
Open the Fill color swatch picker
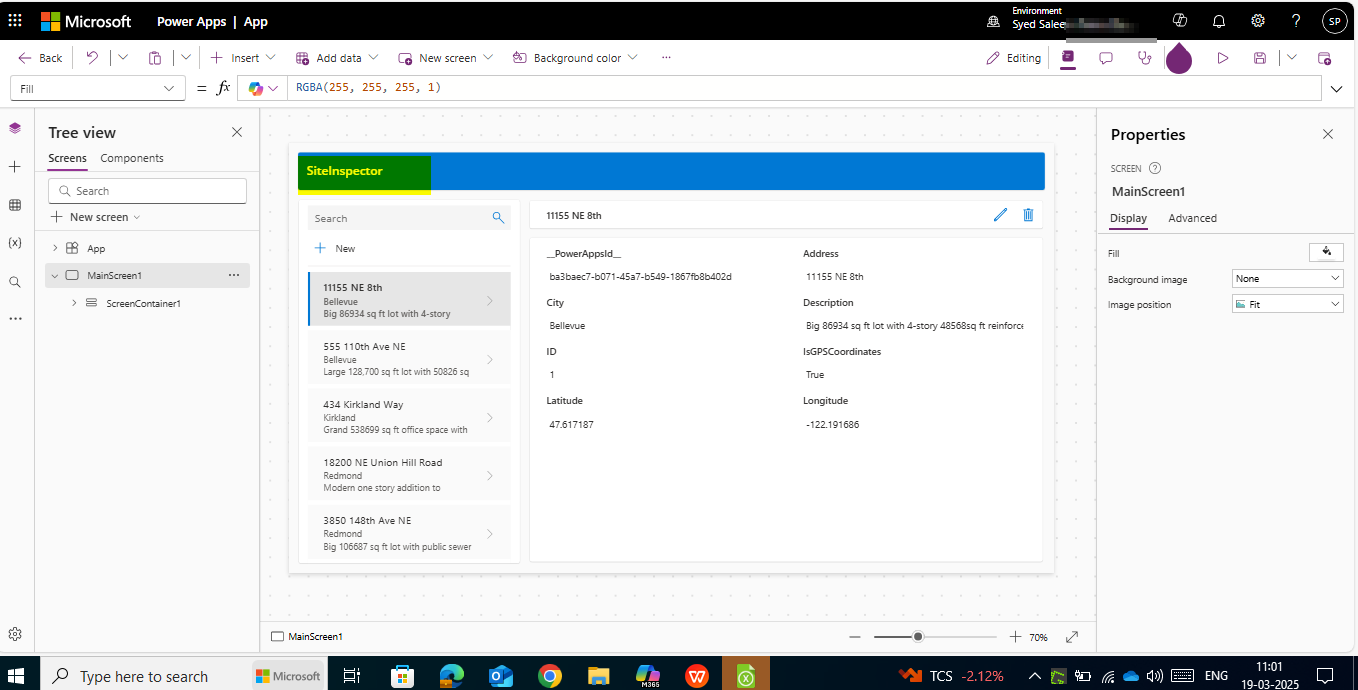click(x=1326, y=252)
